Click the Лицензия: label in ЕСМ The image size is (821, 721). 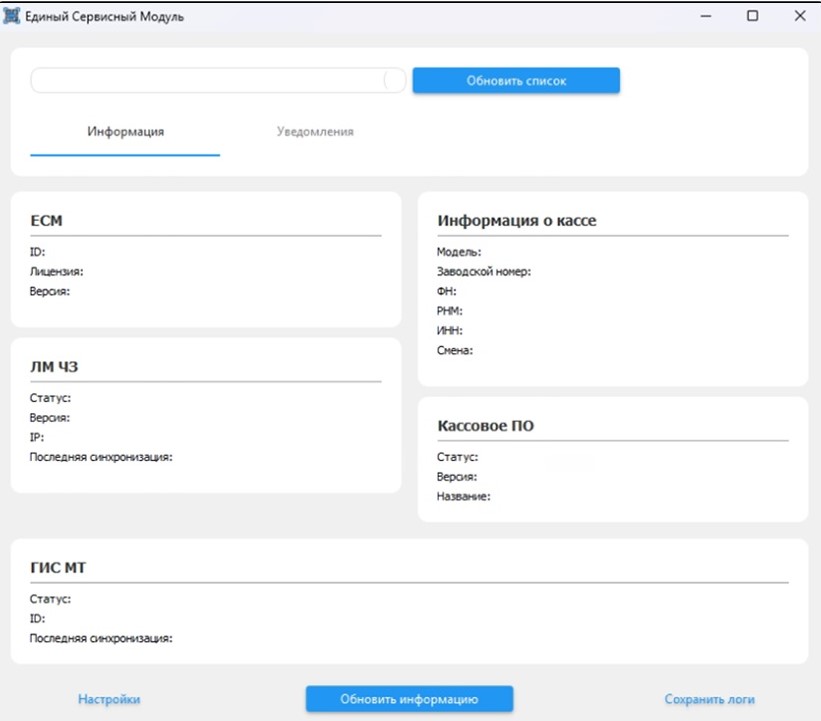click(57, 272)
